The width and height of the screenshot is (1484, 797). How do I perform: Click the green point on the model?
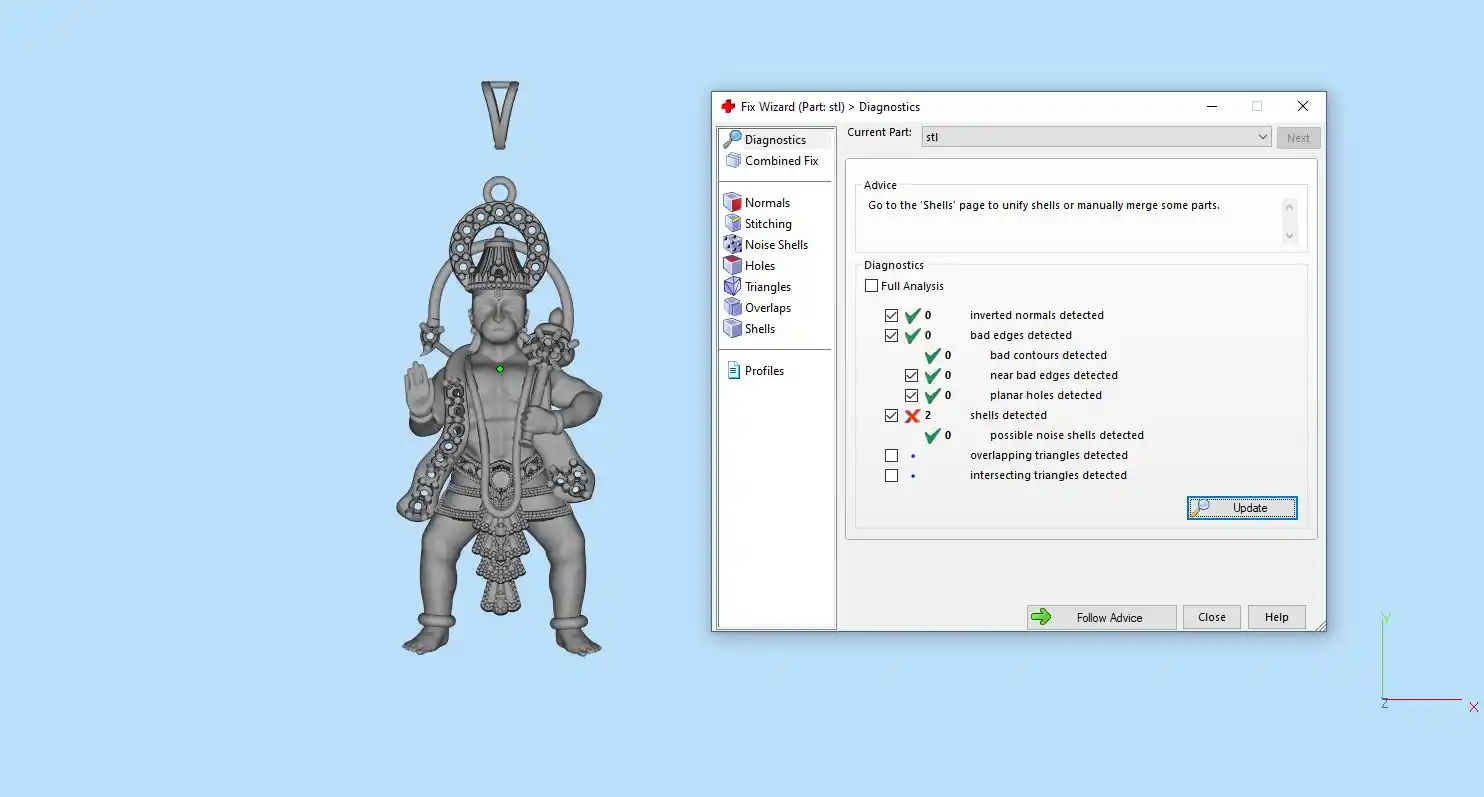point(500,369)
